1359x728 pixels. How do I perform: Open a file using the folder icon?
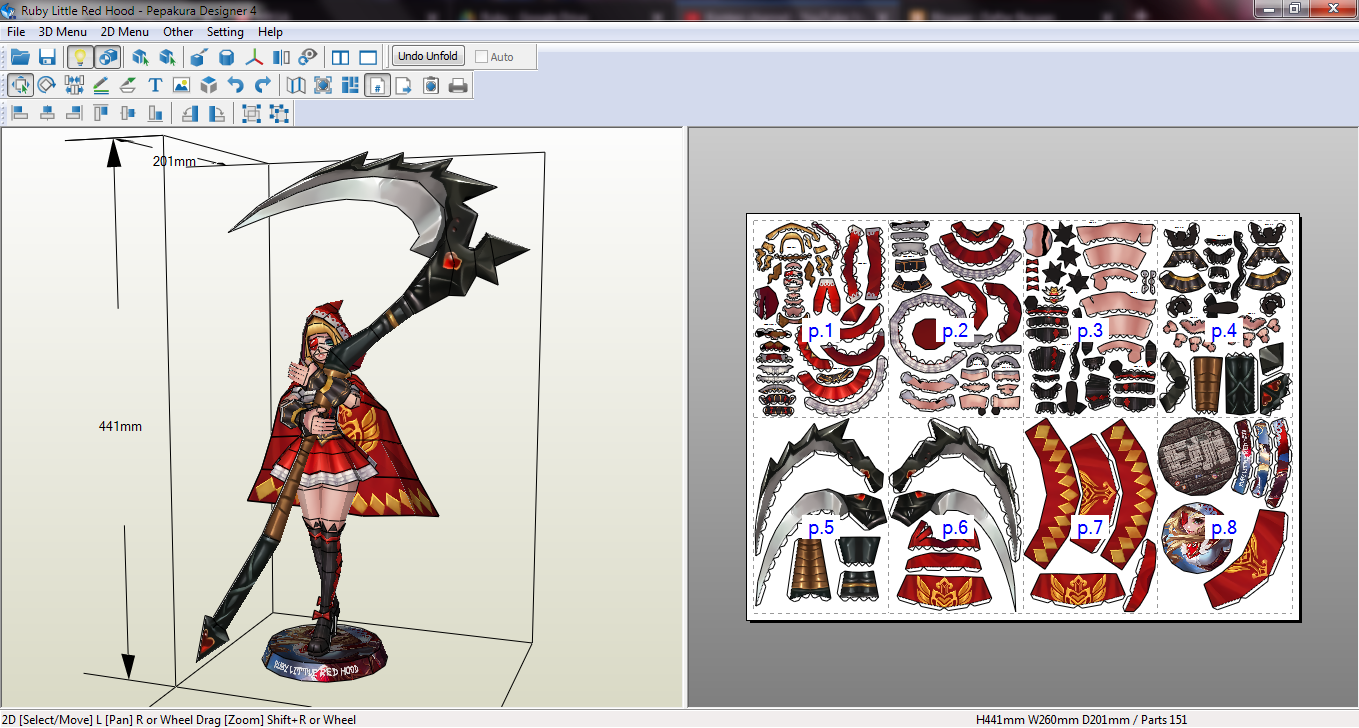click(20, 57)
